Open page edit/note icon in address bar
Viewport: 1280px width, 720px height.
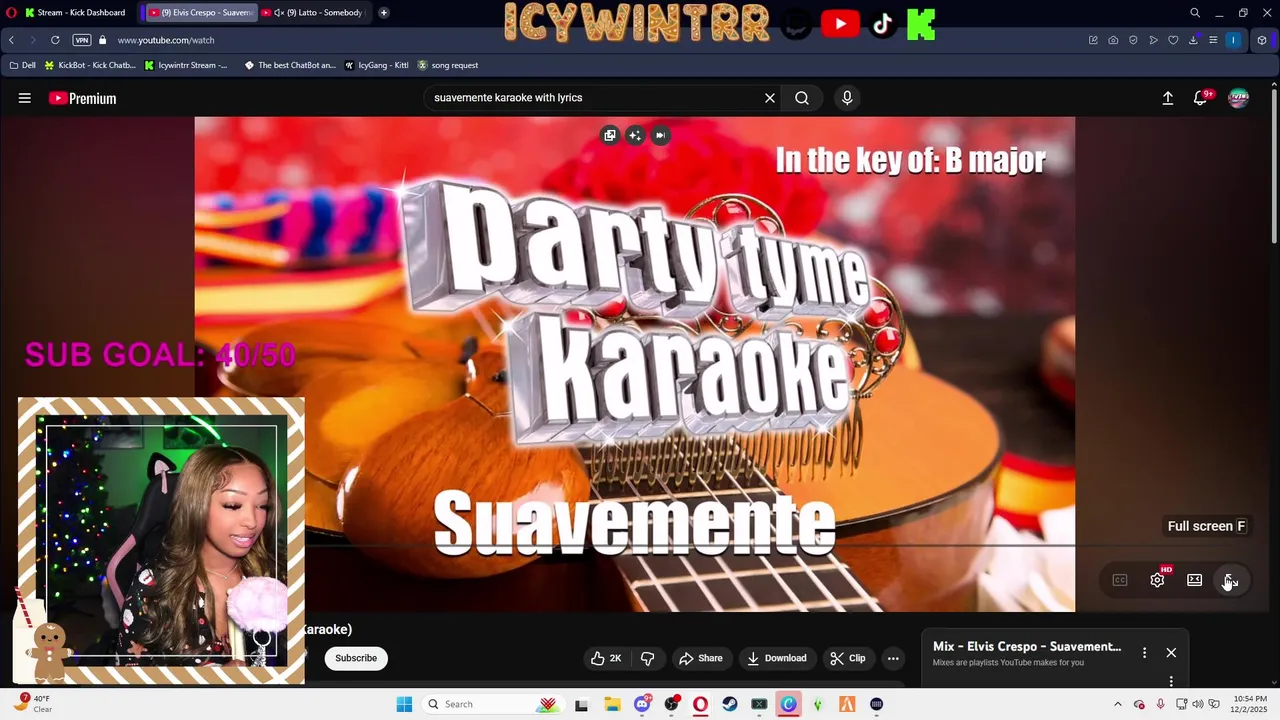point(1093,40)
